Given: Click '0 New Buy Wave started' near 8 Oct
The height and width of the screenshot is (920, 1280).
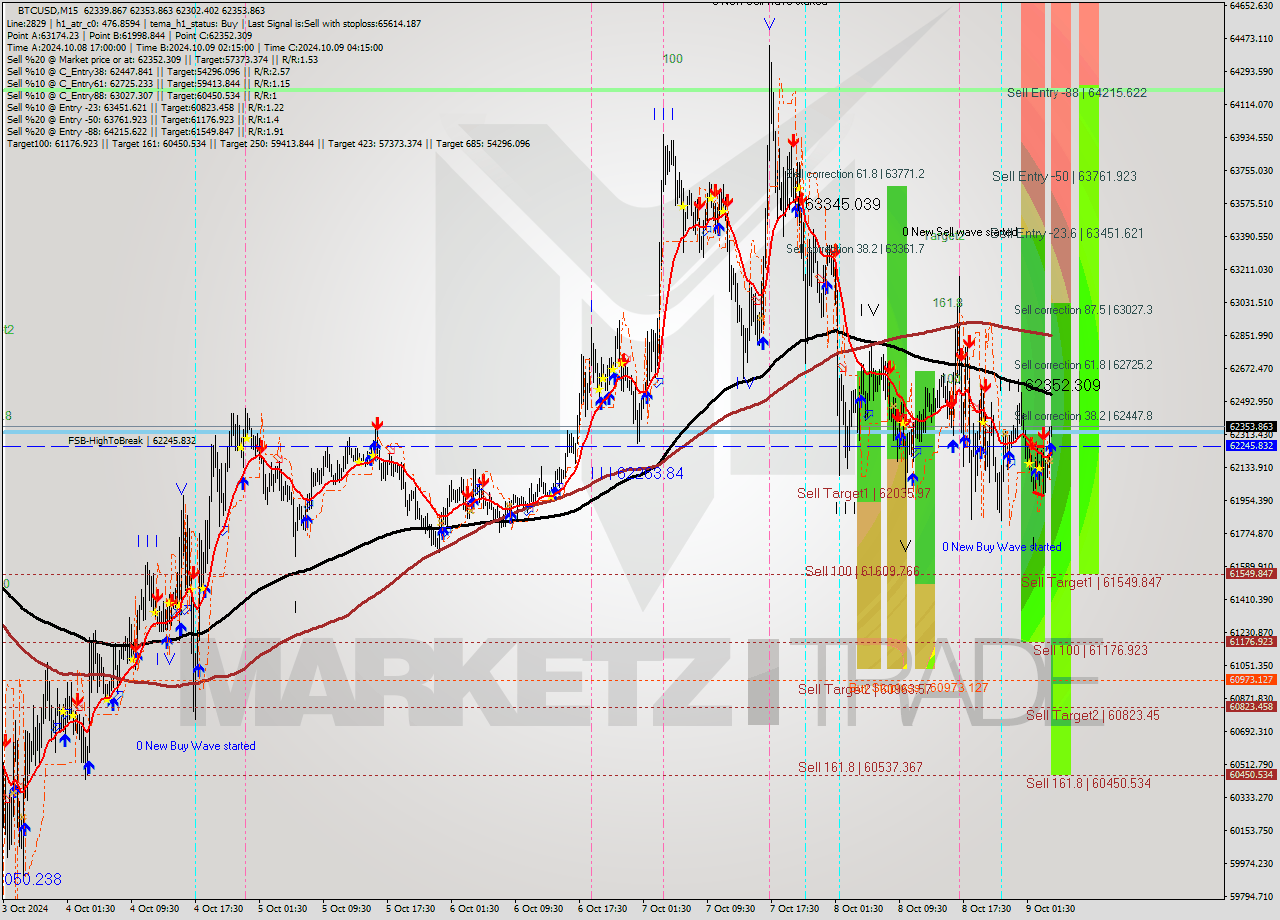Looking at the screenshot, I should [1002, 547].
